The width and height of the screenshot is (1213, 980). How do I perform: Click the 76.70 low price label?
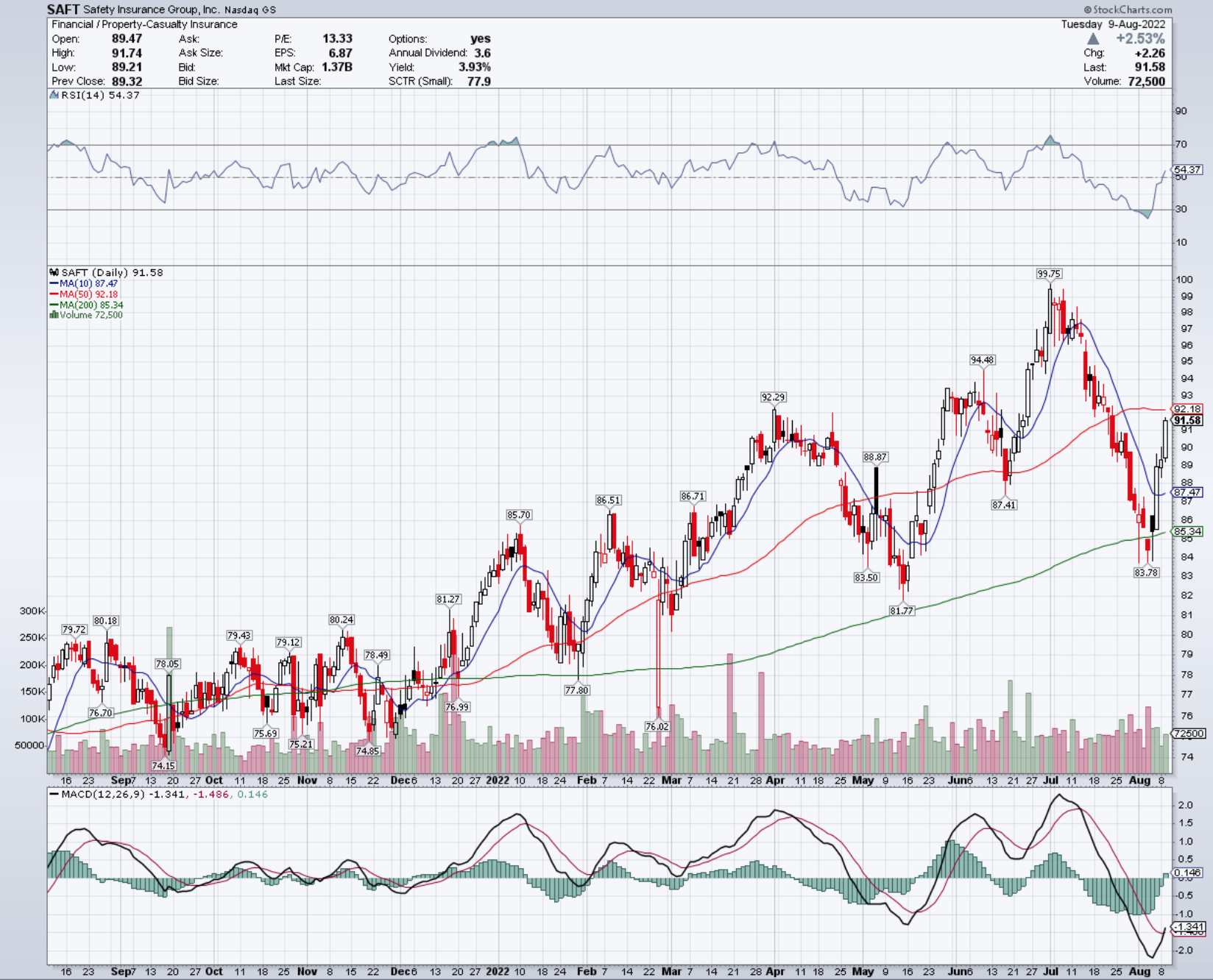(100, 713)
